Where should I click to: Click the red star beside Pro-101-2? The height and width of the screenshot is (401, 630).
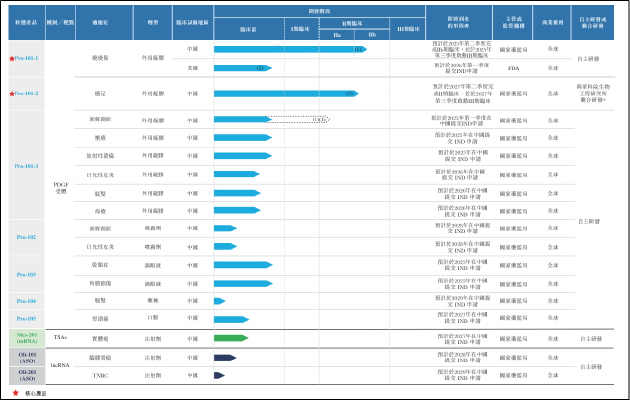[12, 94]
